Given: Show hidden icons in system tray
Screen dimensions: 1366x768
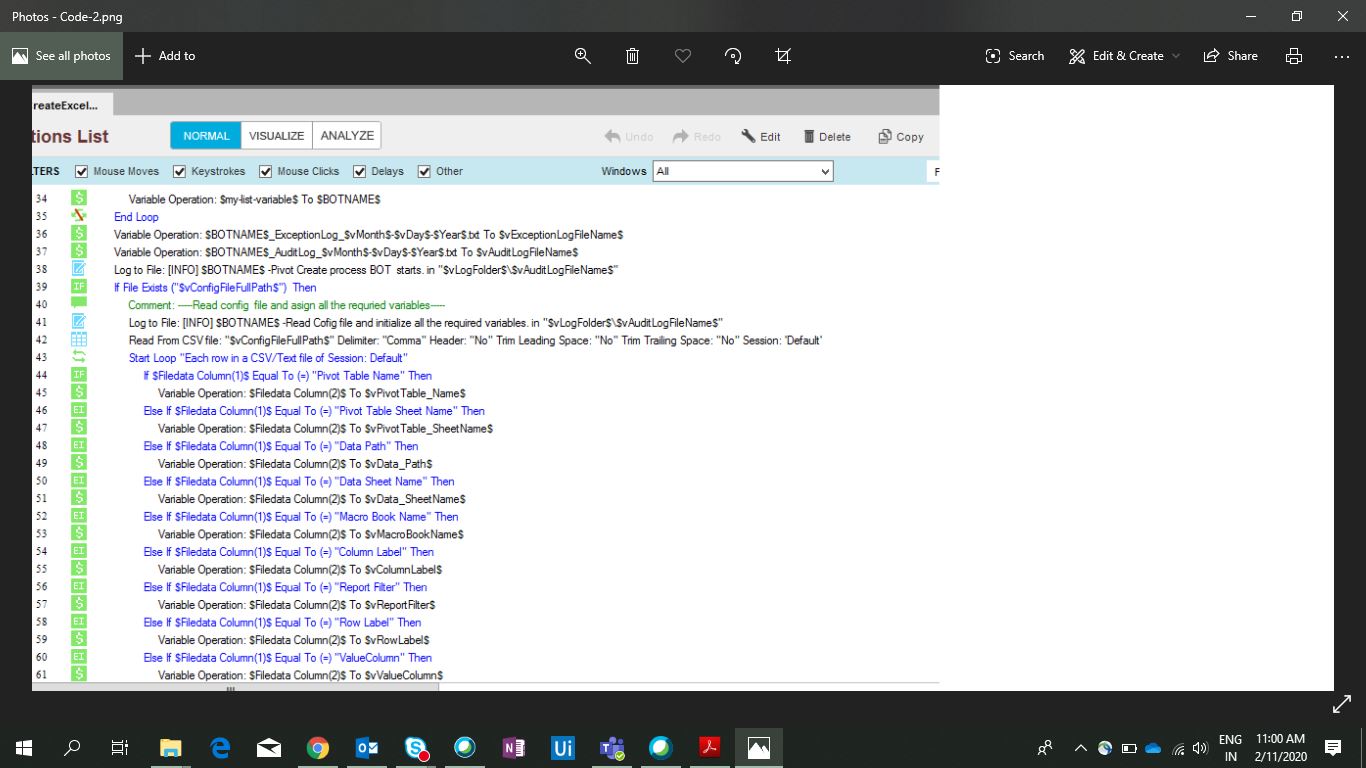Looking at the screenshot, I should 1080,748.
